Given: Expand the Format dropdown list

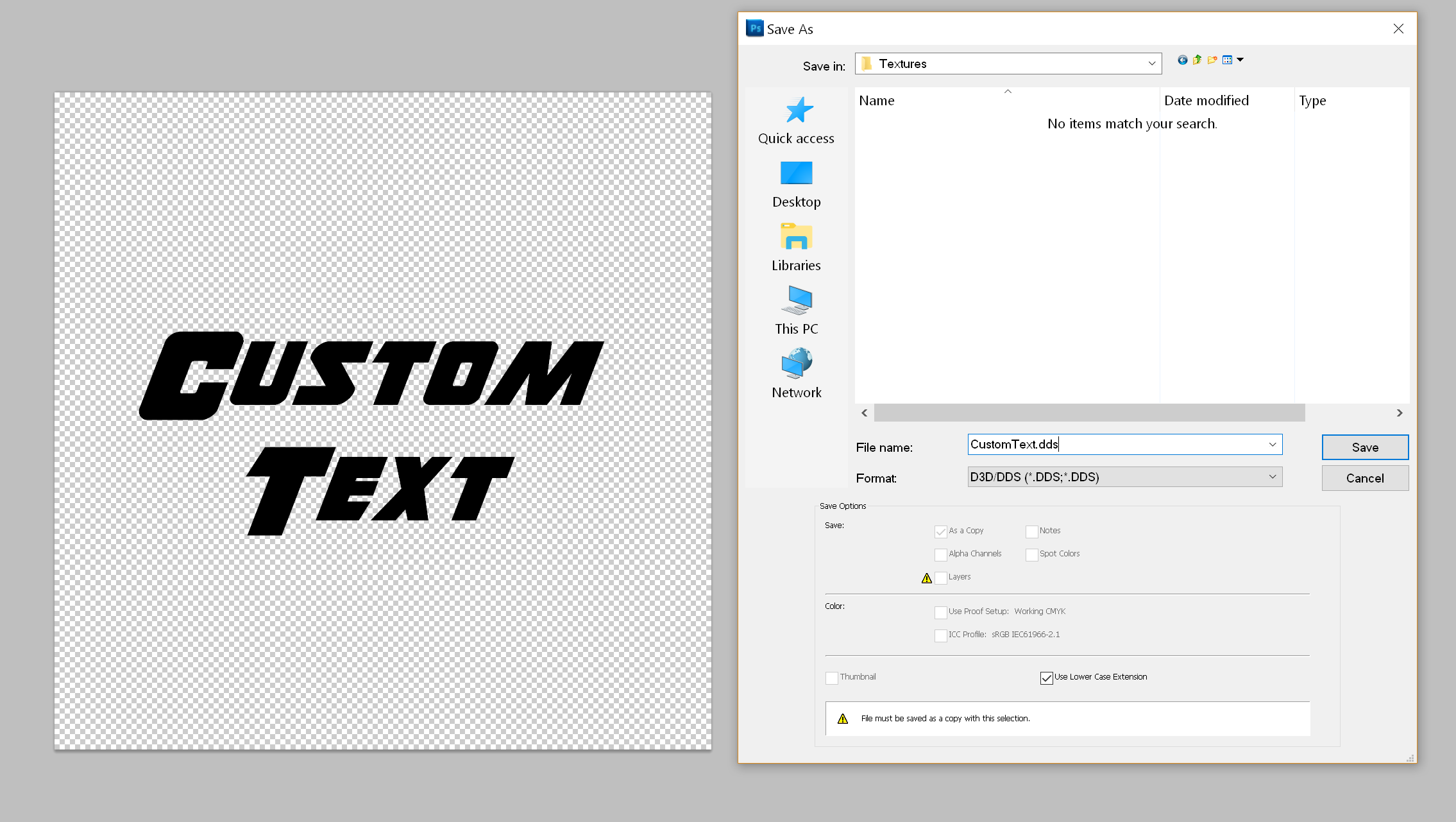Looking at the screenshot, I should point(1272,477).
